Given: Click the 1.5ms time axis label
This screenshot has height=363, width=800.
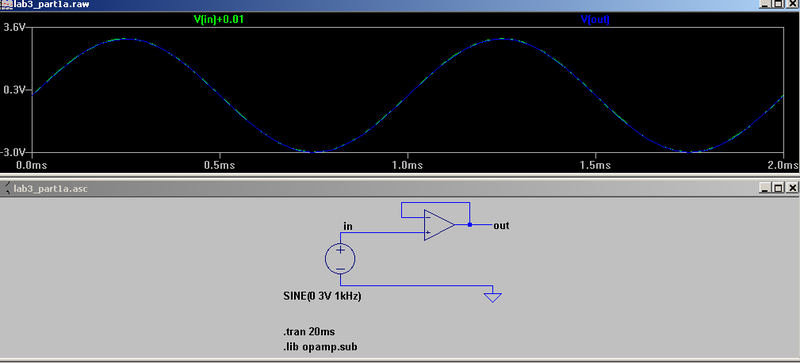Looking at the screenshot, I should pyautogui.click(x=595, y=165).
